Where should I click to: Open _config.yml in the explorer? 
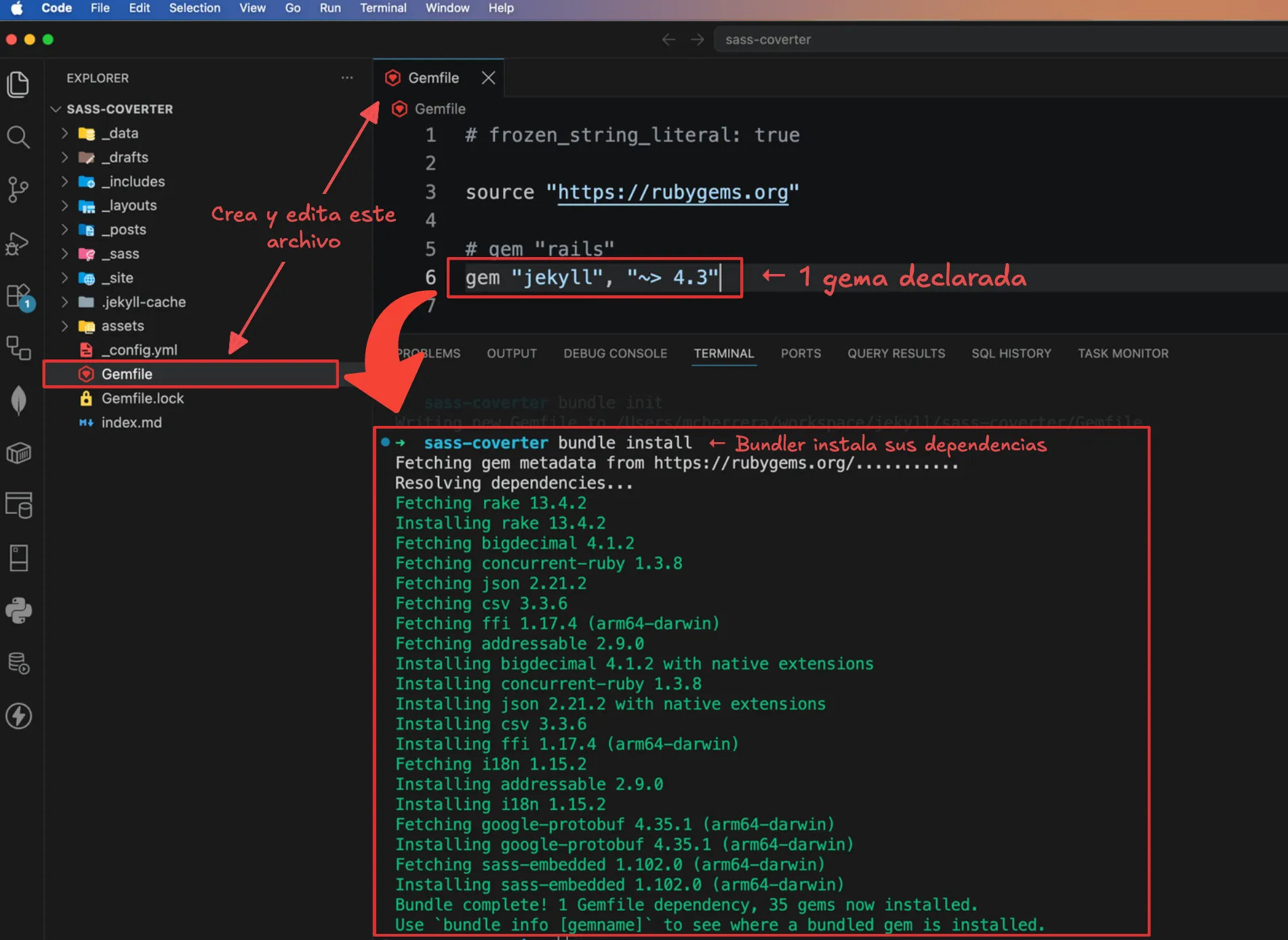click(x=139, y=350)
